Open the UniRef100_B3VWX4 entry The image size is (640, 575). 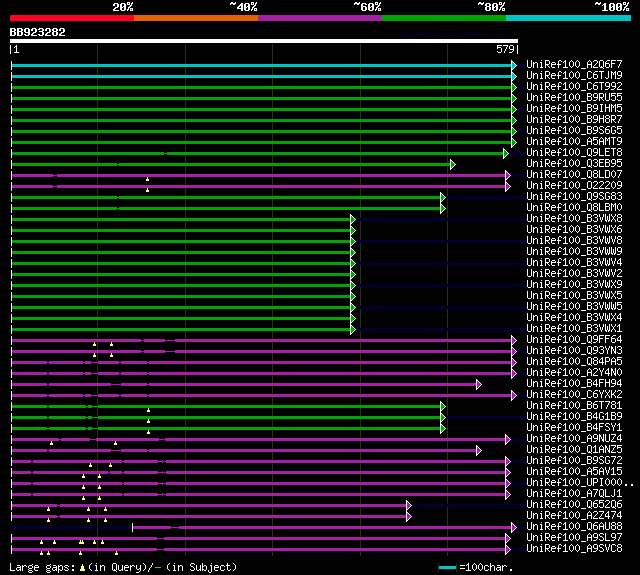574,318
